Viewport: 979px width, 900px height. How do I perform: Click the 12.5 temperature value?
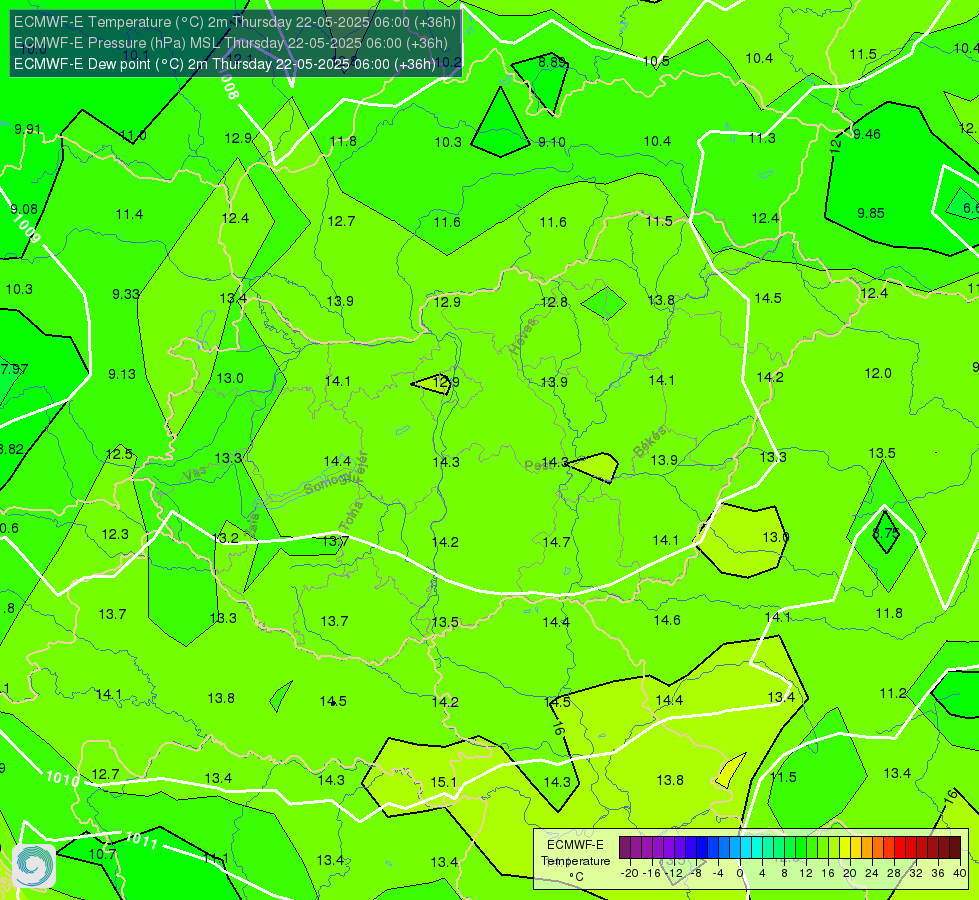tap(119, 454)
